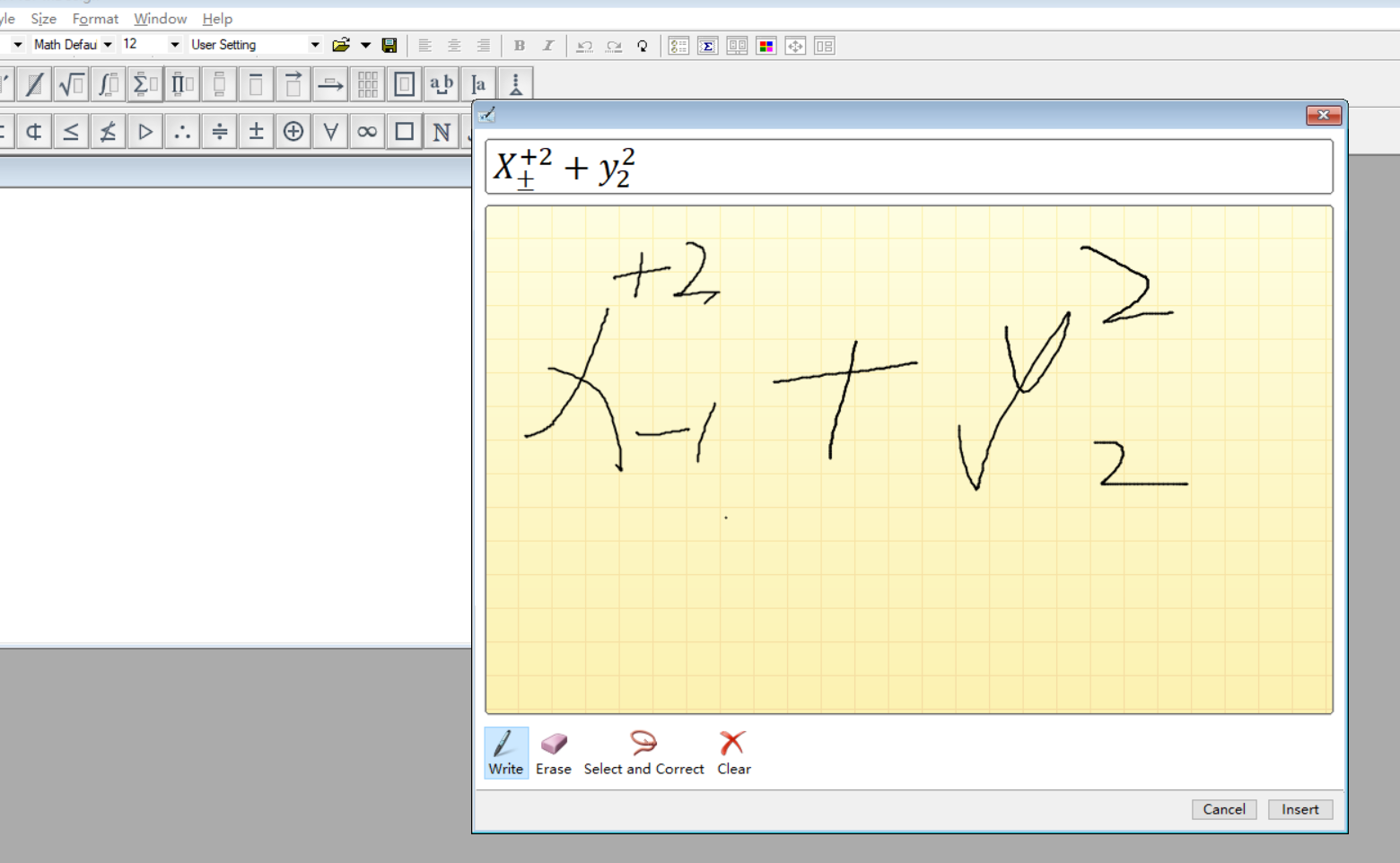Image resolution: width=1400 pixels, height=863 pixels.
Task: Select the square root template
Action: click(x=71, y=83)
